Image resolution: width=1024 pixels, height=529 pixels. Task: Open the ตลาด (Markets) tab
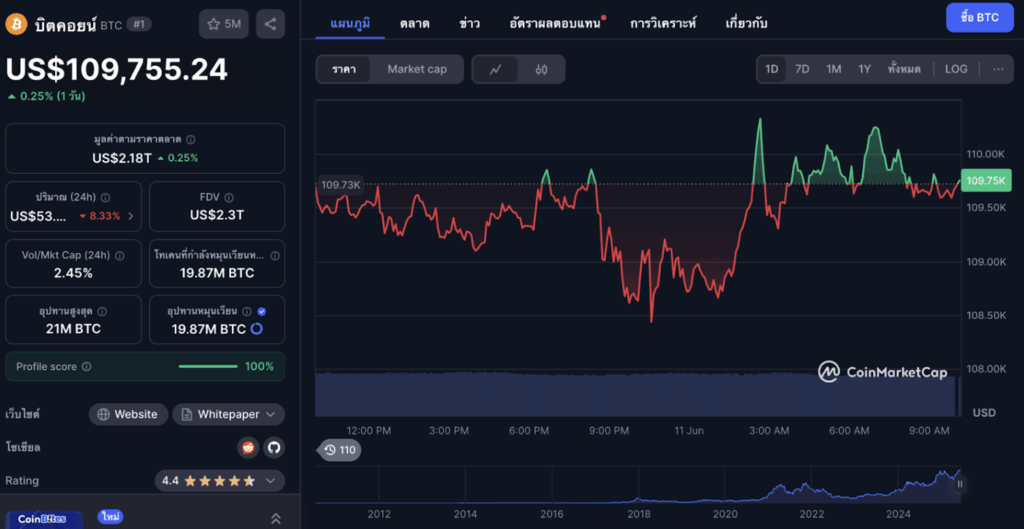pos(415,21)
